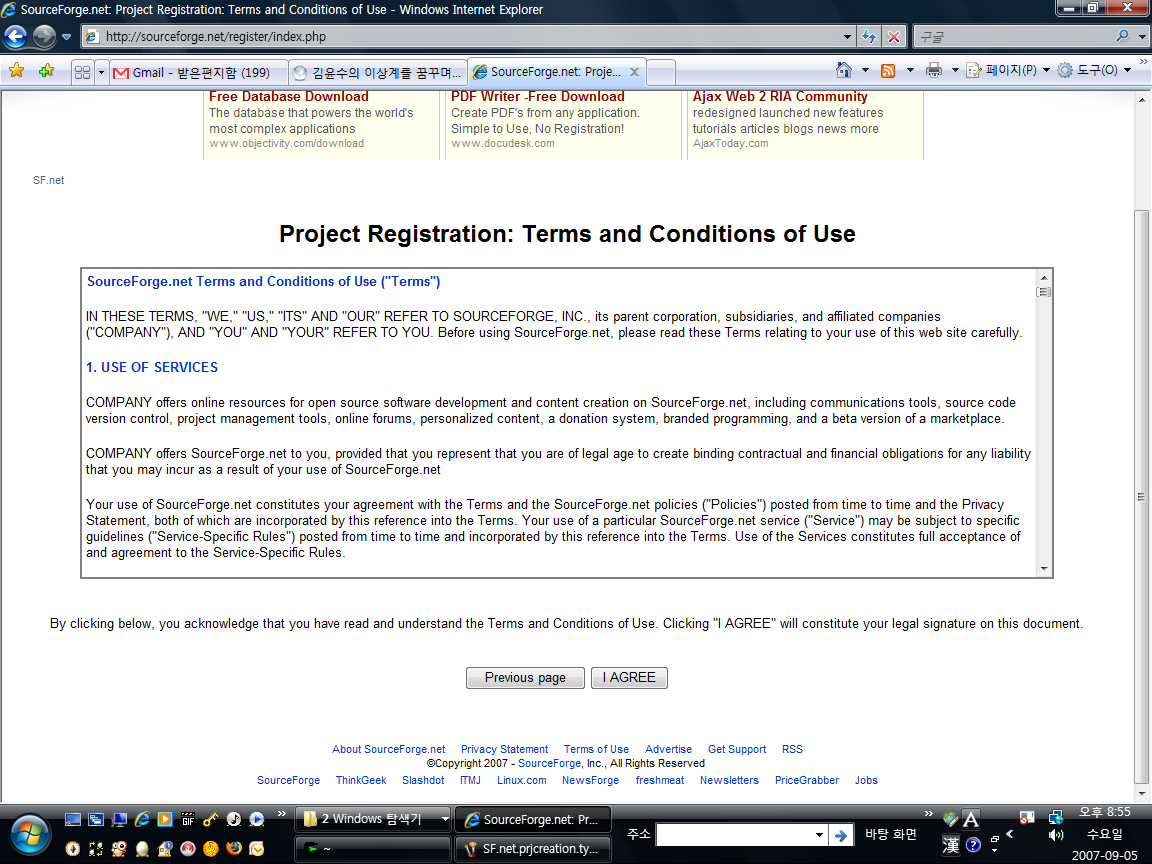Screen dimensions: 1152x864
Task: Open the feeds dropdown arrow
Action: (910, 70)
